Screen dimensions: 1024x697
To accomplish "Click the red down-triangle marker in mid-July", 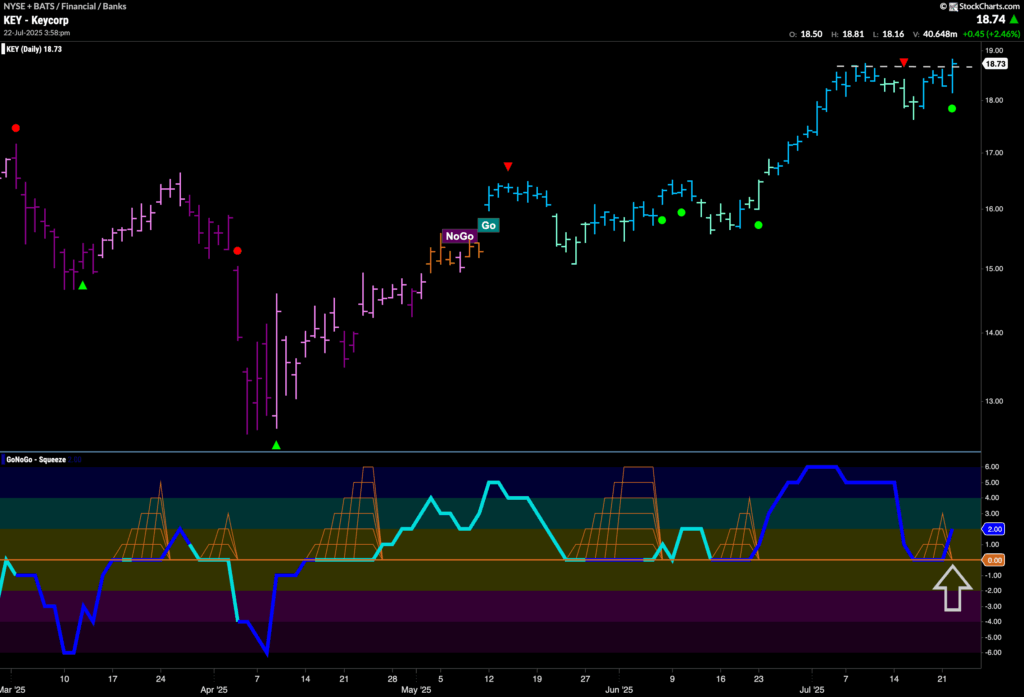I will (904, 63).
